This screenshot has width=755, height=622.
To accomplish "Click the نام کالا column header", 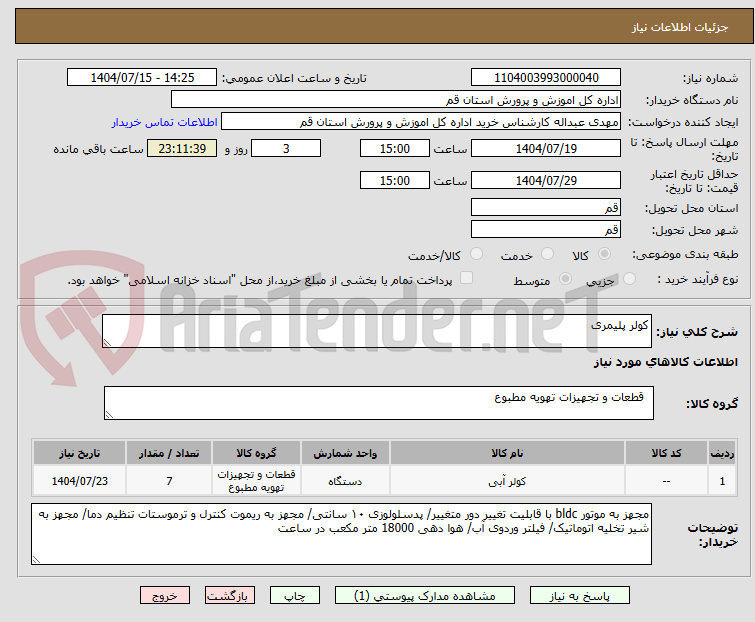I will [507, 453].
